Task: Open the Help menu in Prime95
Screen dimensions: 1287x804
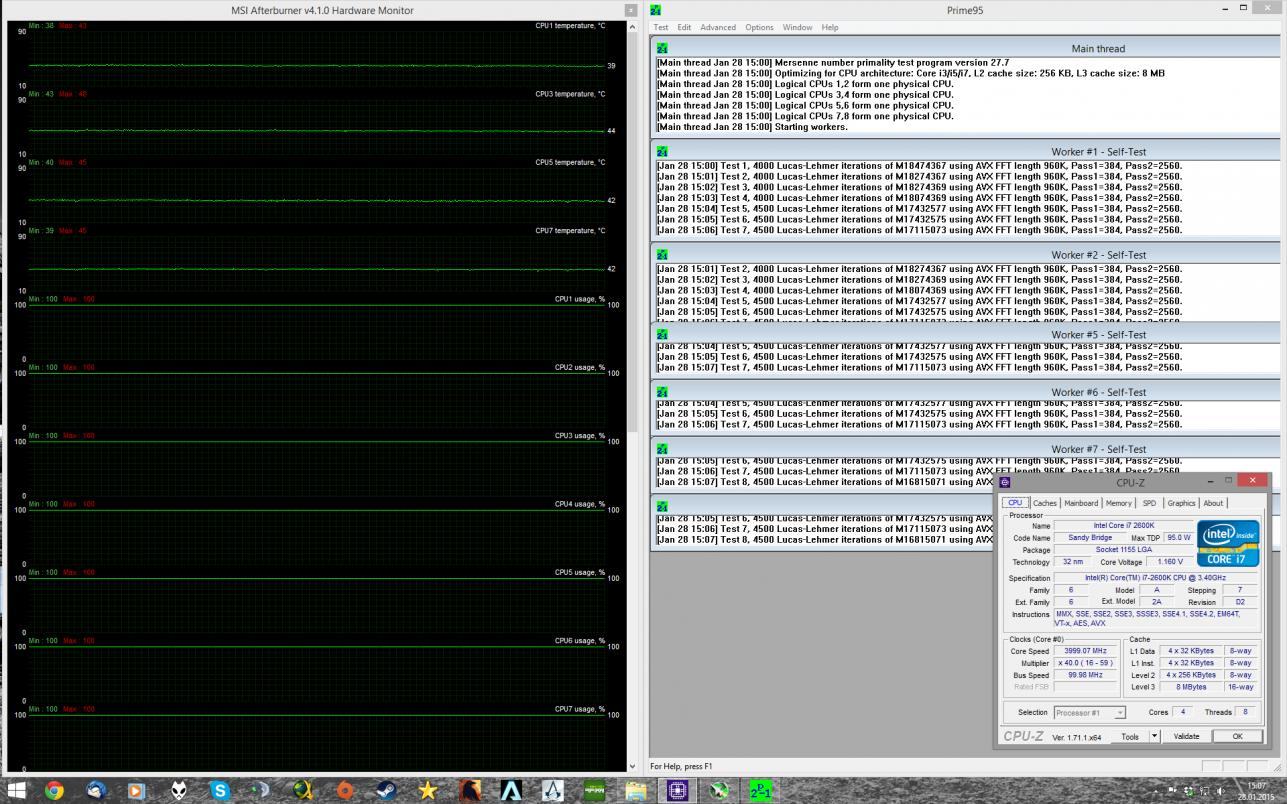Action: coord(830,27)
